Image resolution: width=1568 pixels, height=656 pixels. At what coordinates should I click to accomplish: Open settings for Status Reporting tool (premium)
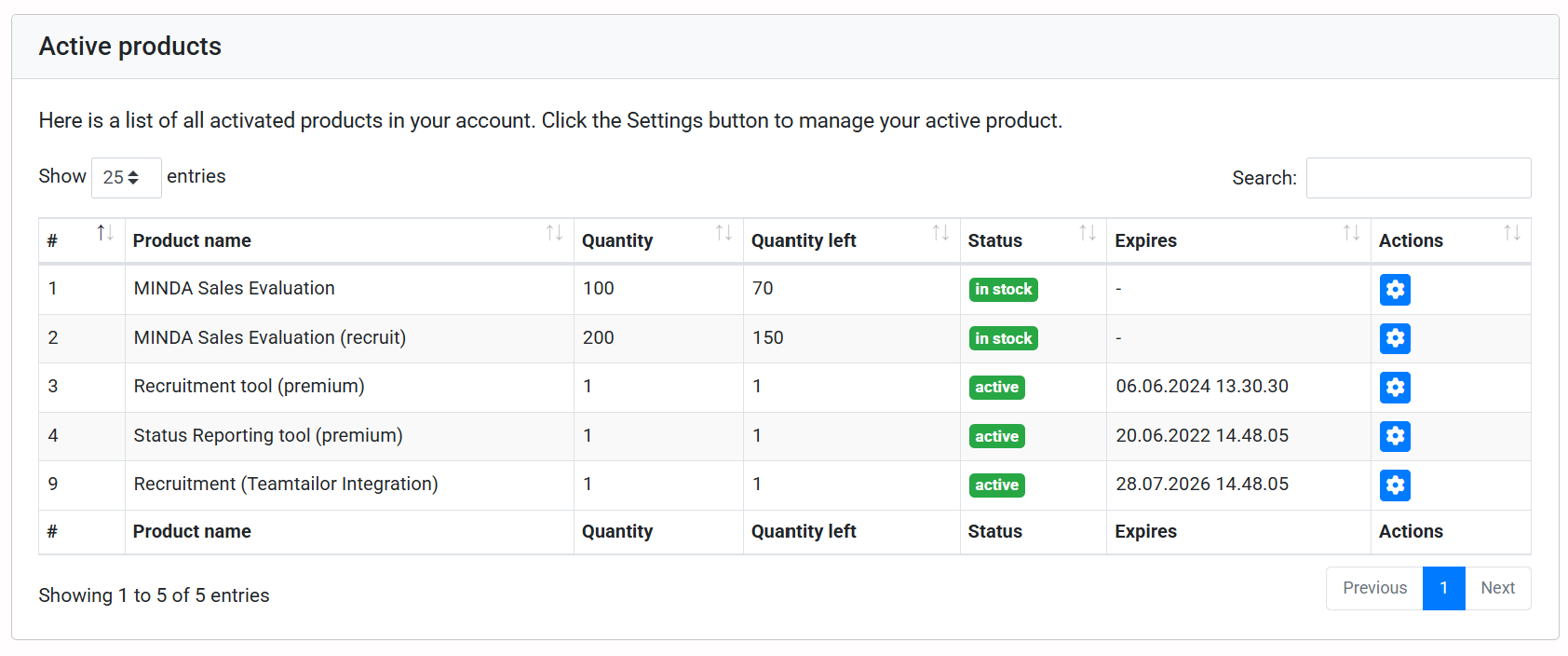[1394, 436]
